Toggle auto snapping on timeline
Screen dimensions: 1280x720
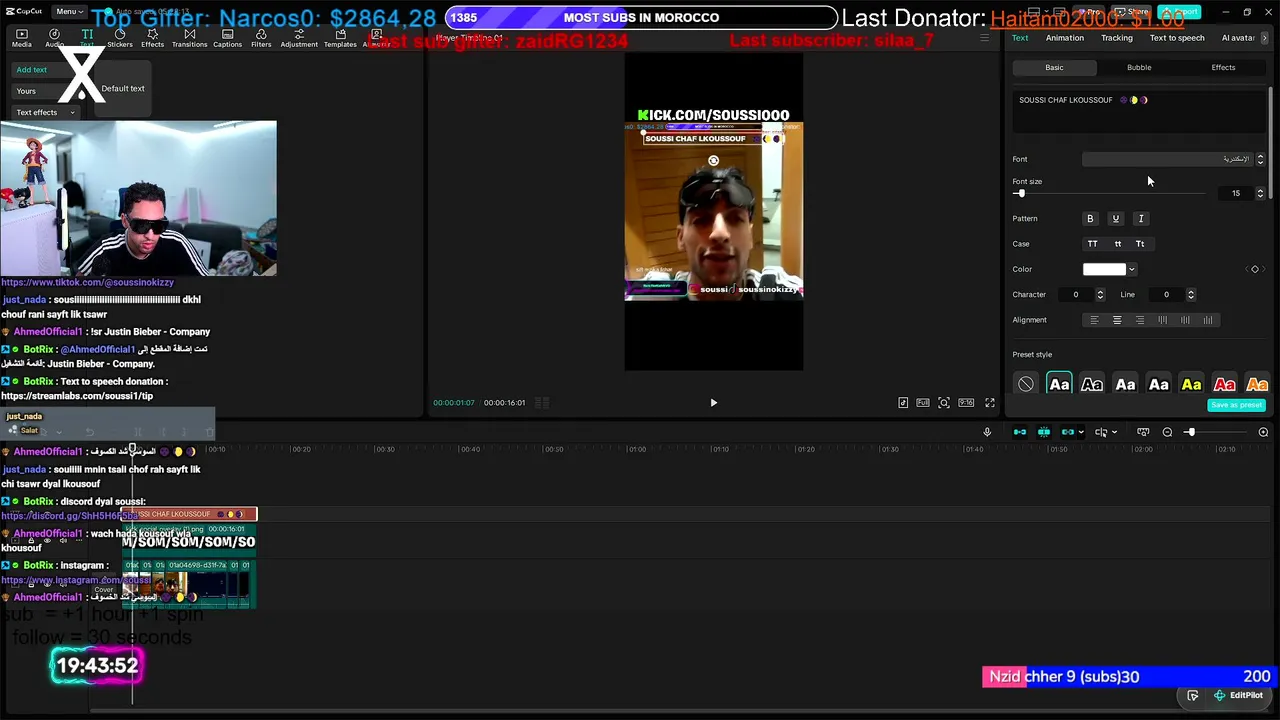[1044, 432]
